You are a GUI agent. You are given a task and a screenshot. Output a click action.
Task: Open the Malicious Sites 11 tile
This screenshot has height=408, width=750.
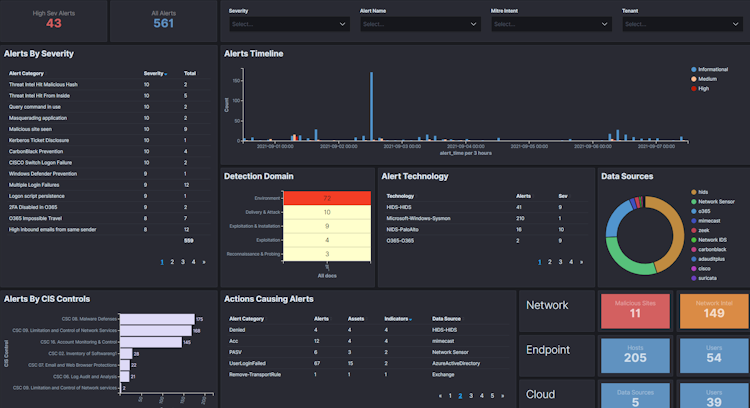point(635,311)
